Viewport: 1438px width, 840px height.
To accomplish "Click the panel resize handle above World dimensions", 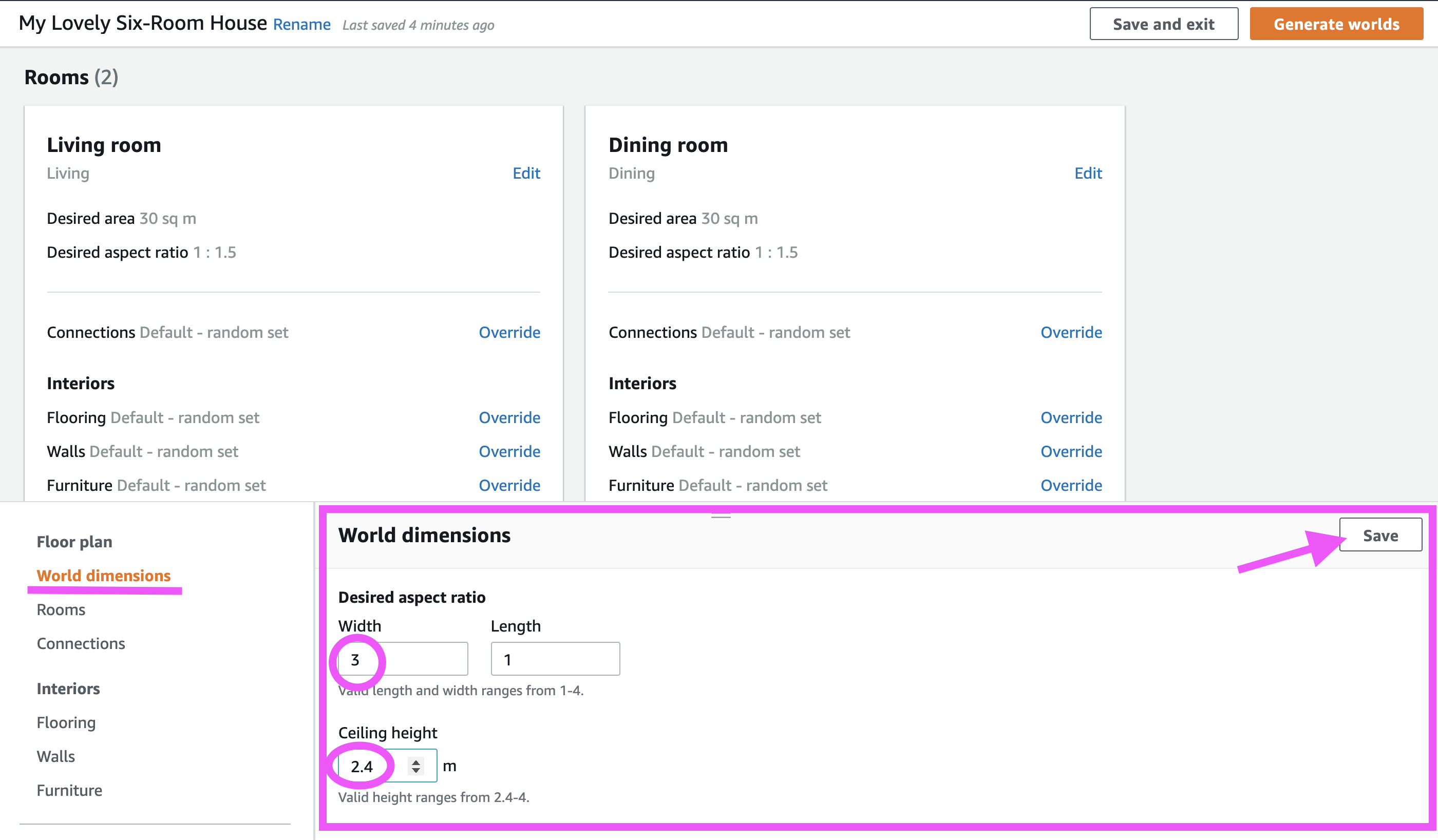I will 721,516.
